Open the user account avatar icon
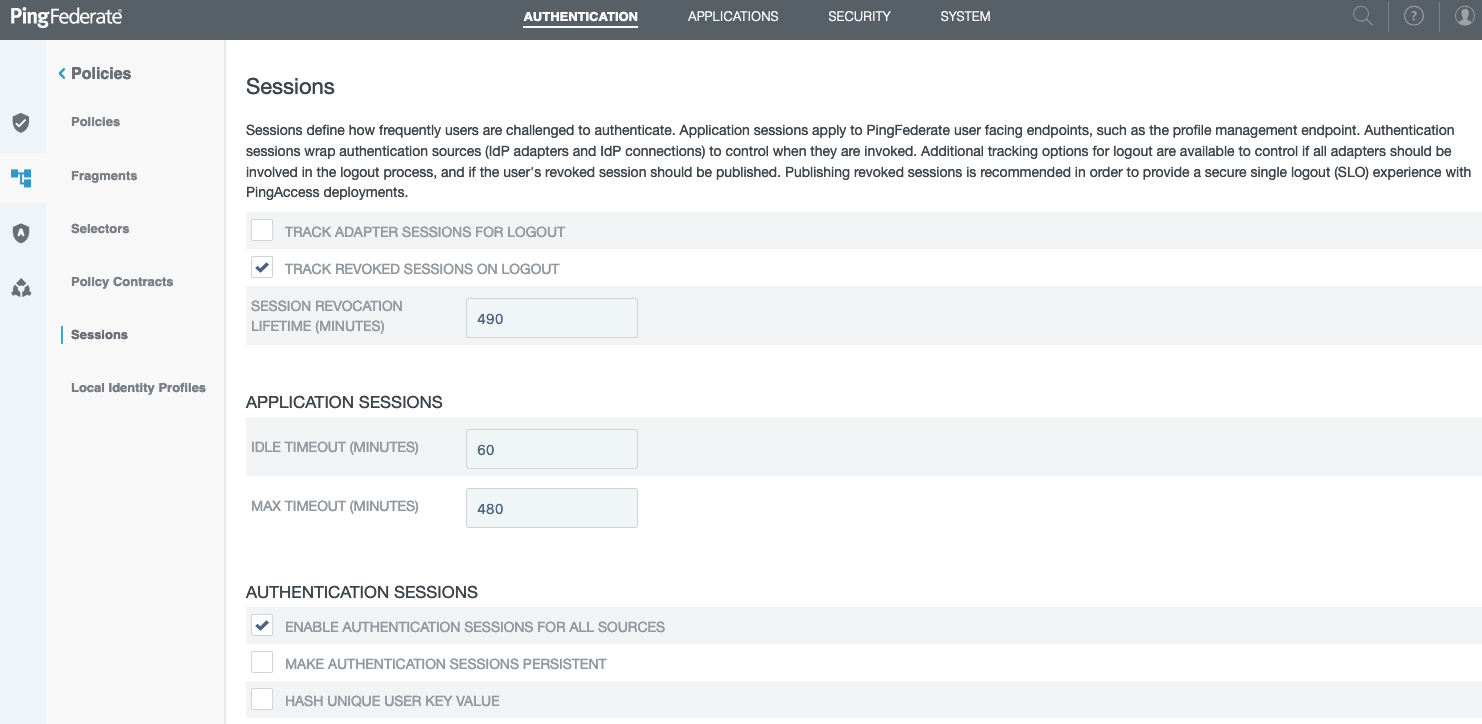Screen dimensions: 1482x724 pyautogui.click(x=1463, y=16)
